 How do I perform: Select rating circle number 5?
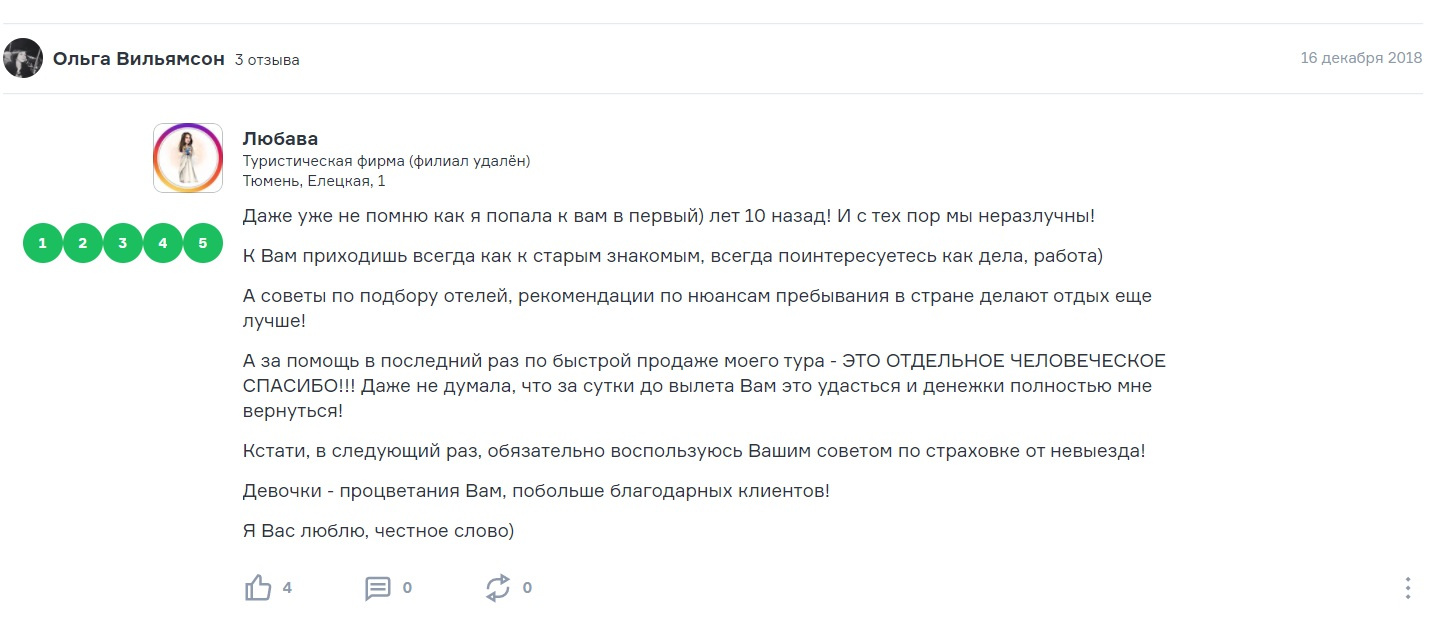pyautogui.click(x=203, y=243)
